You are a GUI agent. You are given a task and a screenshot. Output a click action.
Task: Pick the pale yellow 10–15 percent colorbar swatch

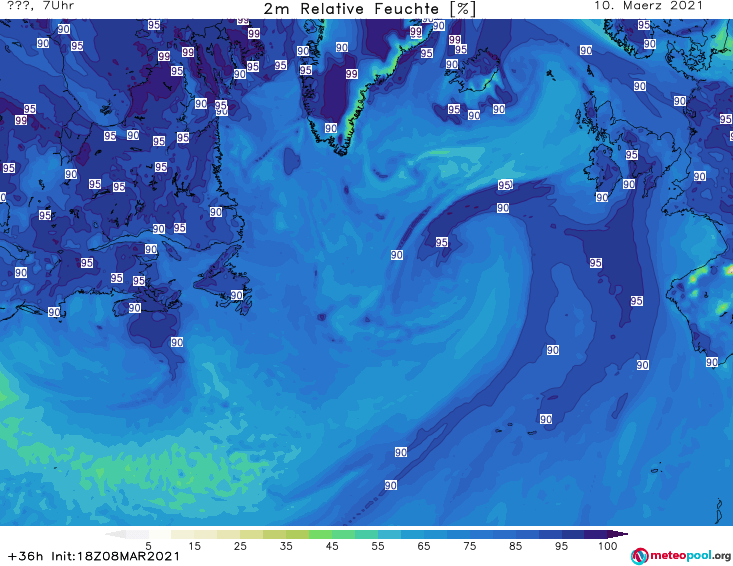183,534
